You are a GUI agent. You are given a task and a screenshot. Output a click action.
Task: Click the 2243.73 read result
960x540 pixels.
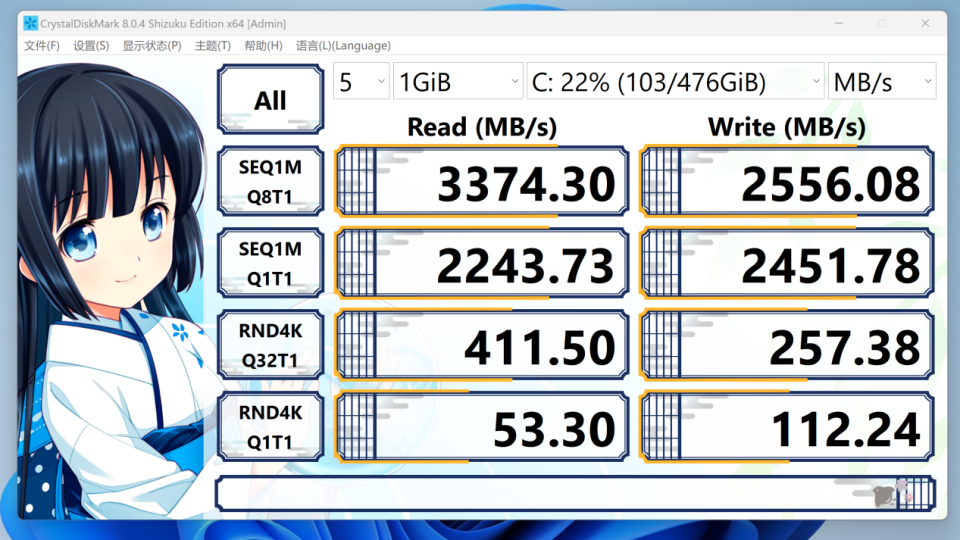tap(482, 263)
